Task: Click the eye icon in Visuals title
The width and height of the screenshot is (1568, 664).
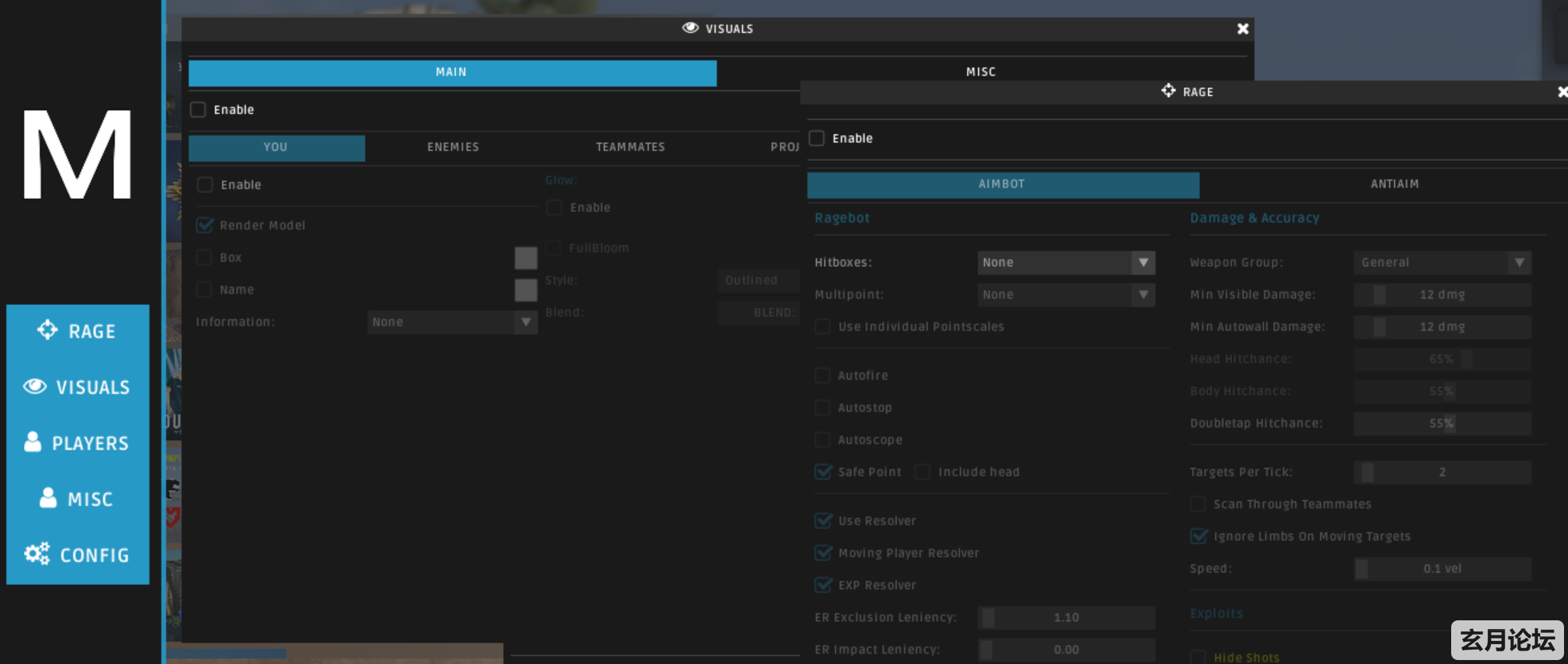Action: (691, 28)
